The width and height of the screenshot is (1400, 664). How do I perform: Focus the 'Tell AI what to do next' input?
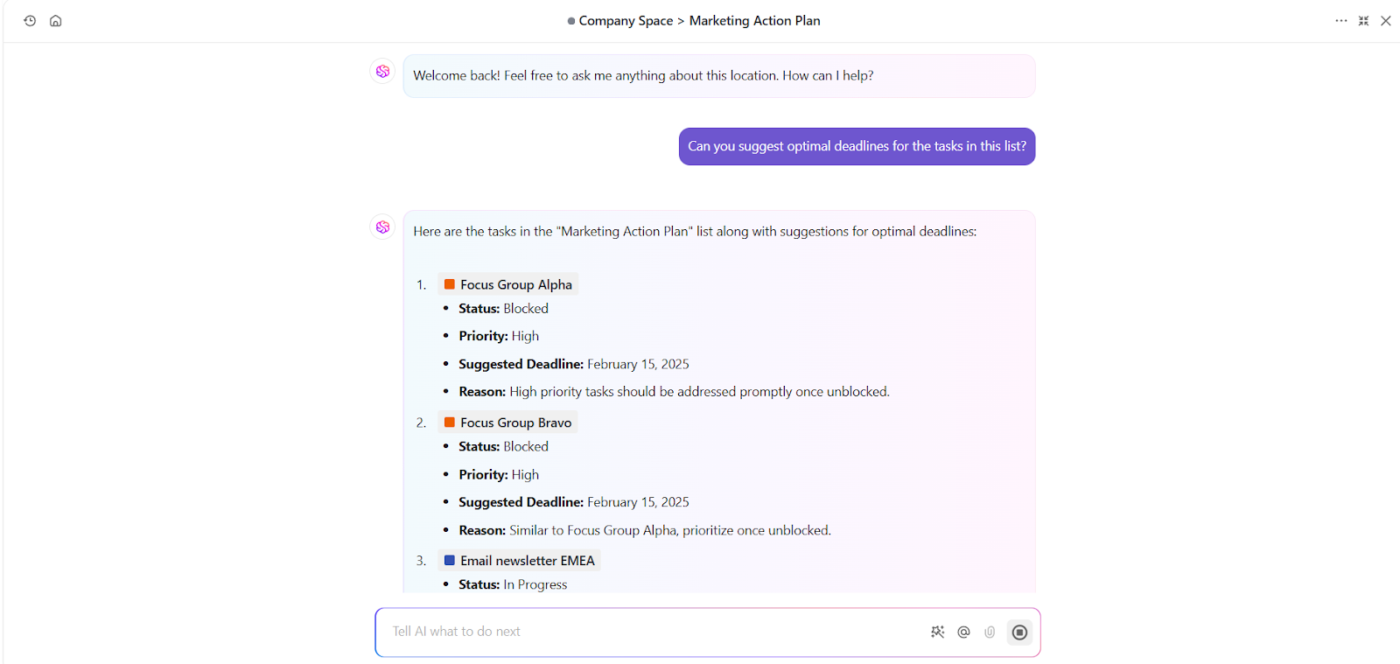(650, 632)
